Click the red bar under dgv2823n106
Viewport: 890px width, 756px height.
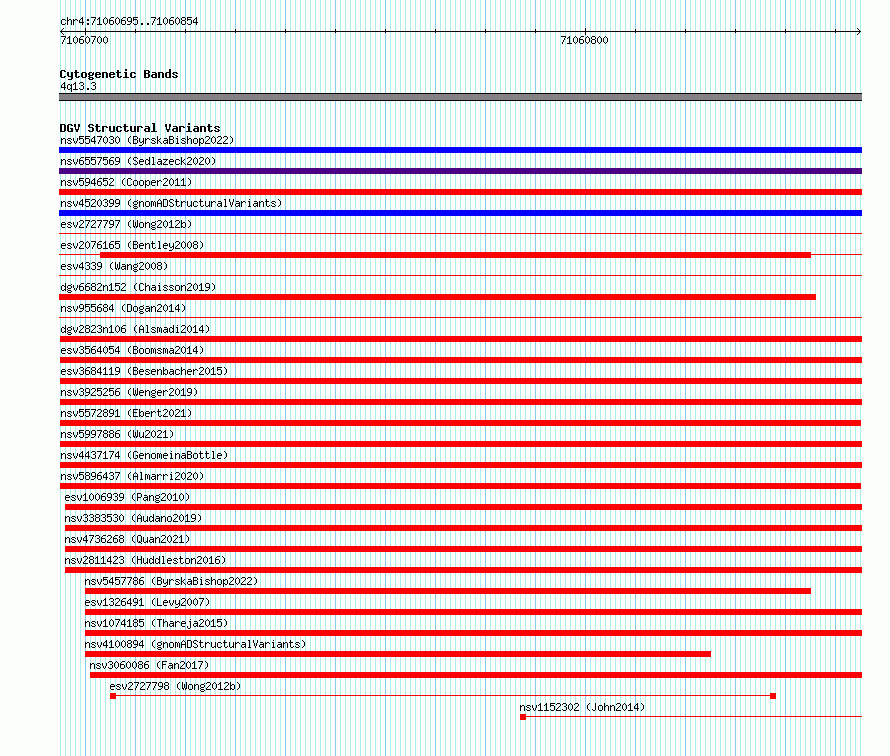(x=460, y=339)
